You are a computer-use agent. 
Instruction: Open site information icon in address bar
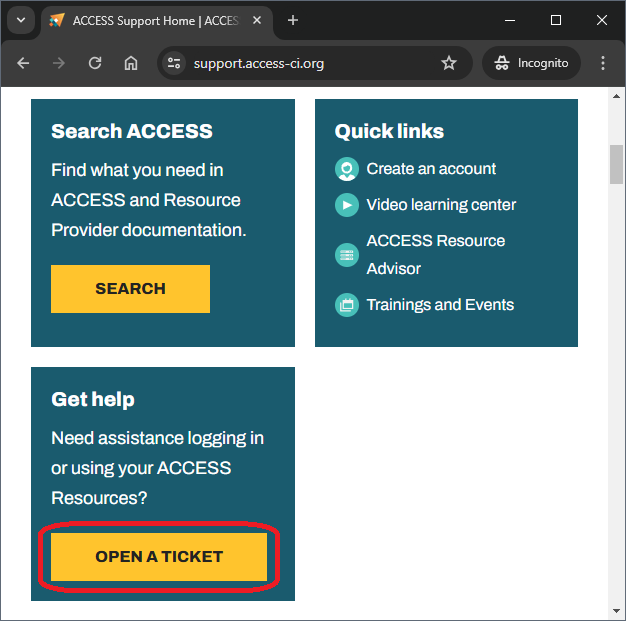[174, 63]
